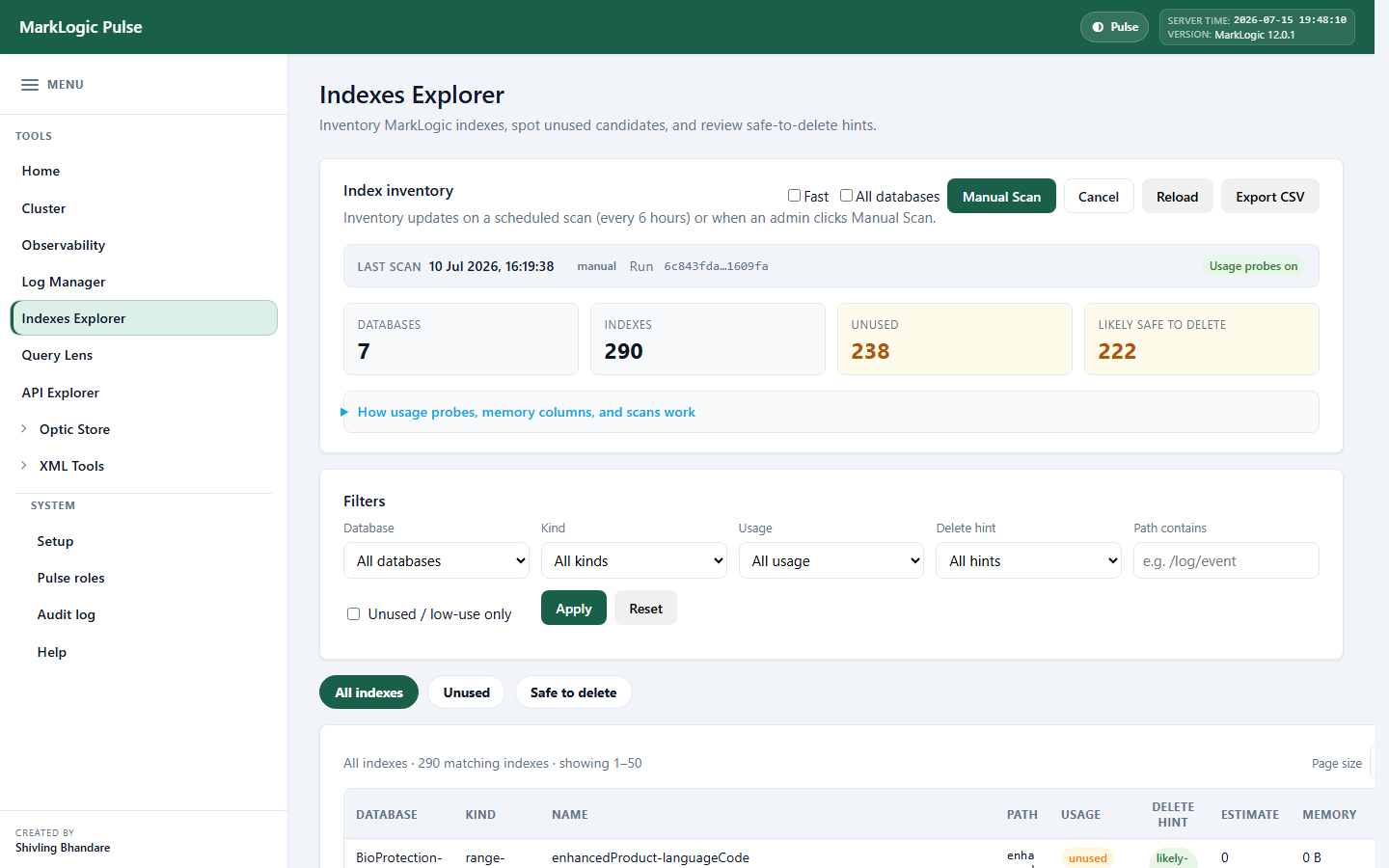Click the Shivling Bhandare creator name
Screen dimensions: 1389x868
(63, 848)
